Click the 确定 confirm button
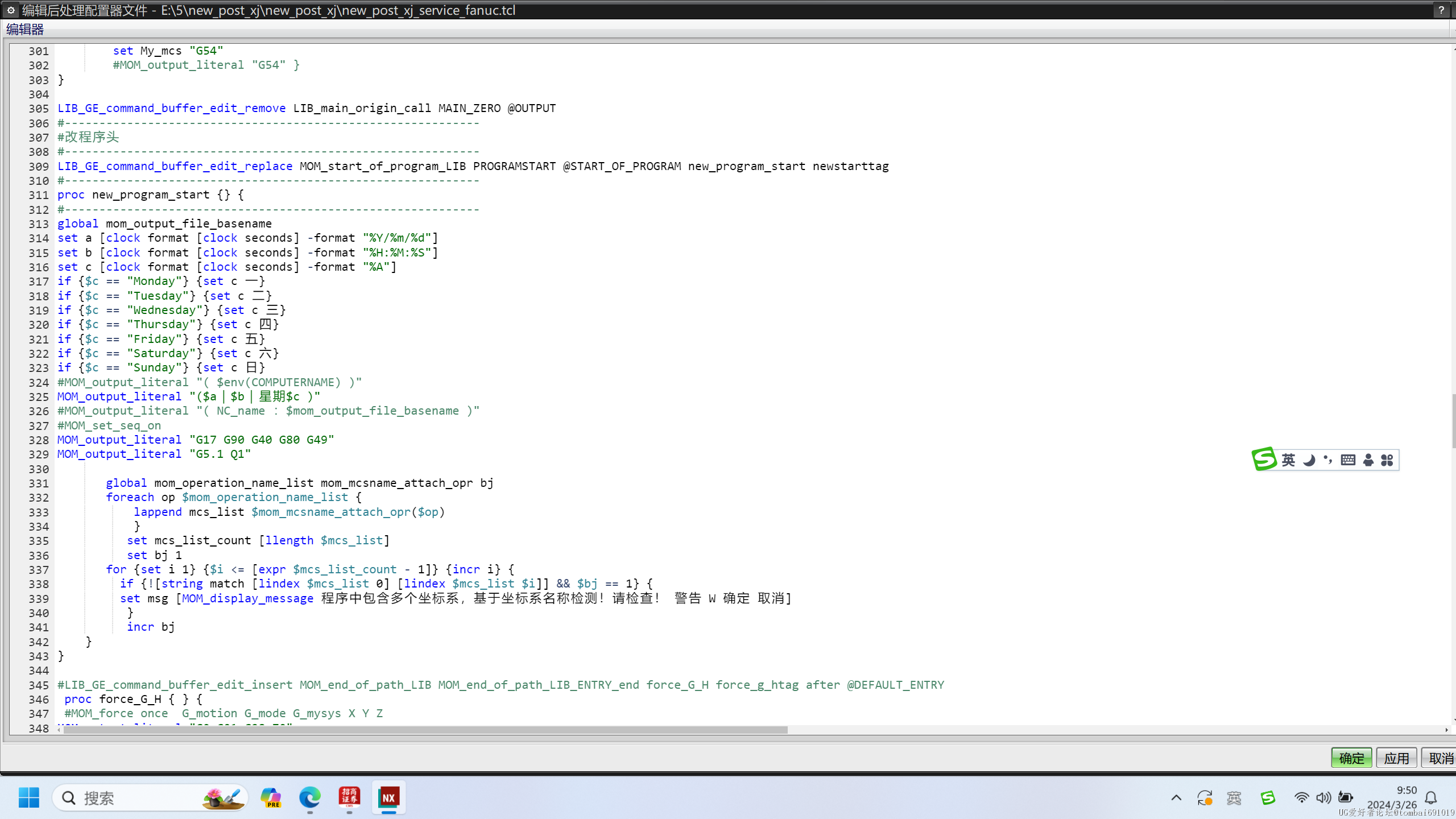This screenshot has height=819, width=1456. pyautogui.click(x=1351, y=758)
